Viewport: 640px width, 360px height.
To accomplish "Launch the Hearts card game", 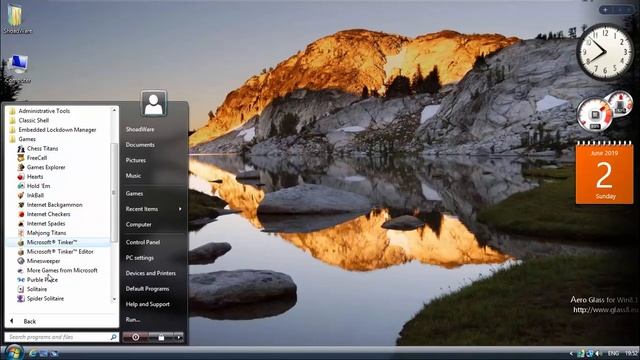I will tap(35, 177).
